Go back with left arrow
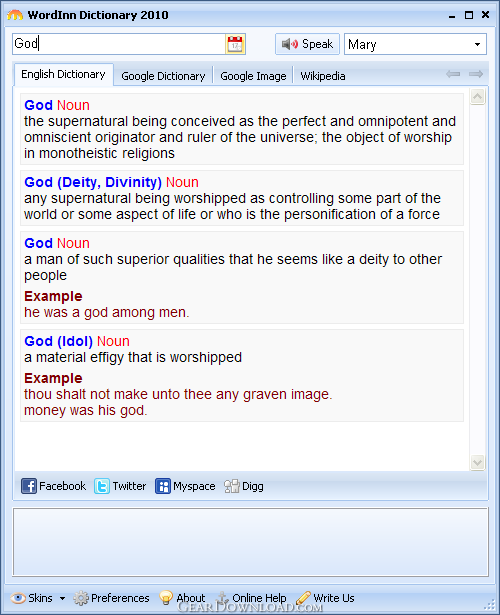 tap(453, 74)
